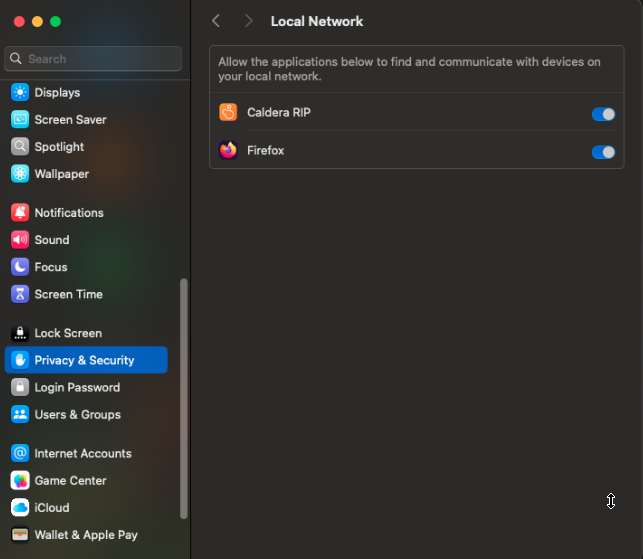Select Game Center label
The width and height of the screenshot is (643, 559).
71,481
